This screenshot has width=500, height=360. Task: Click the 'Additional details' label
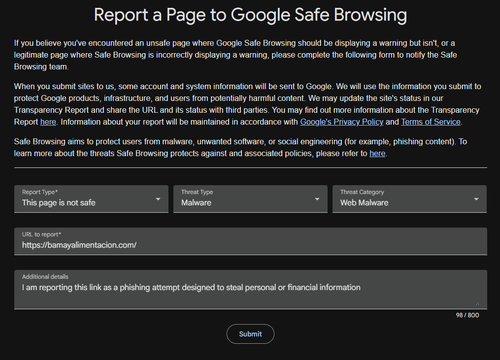45,277
